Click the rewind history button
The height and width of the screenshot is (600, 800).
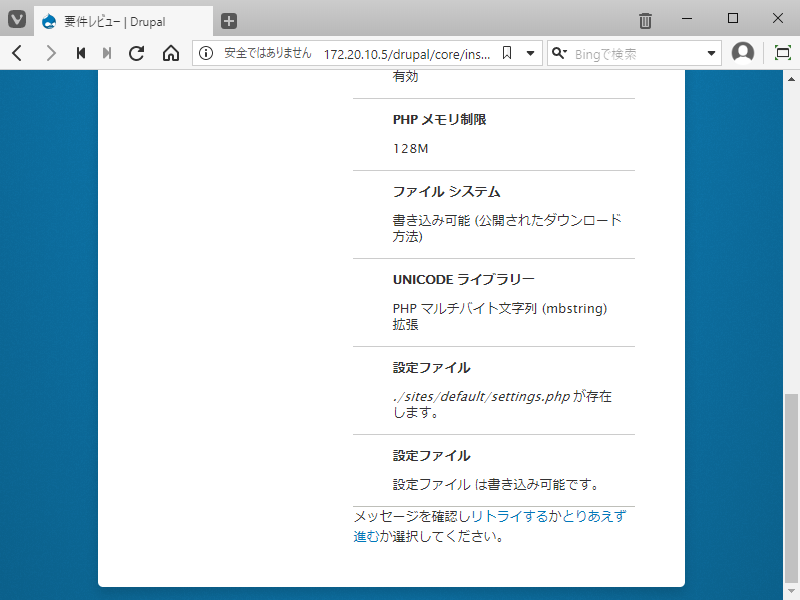pos(81,53)
